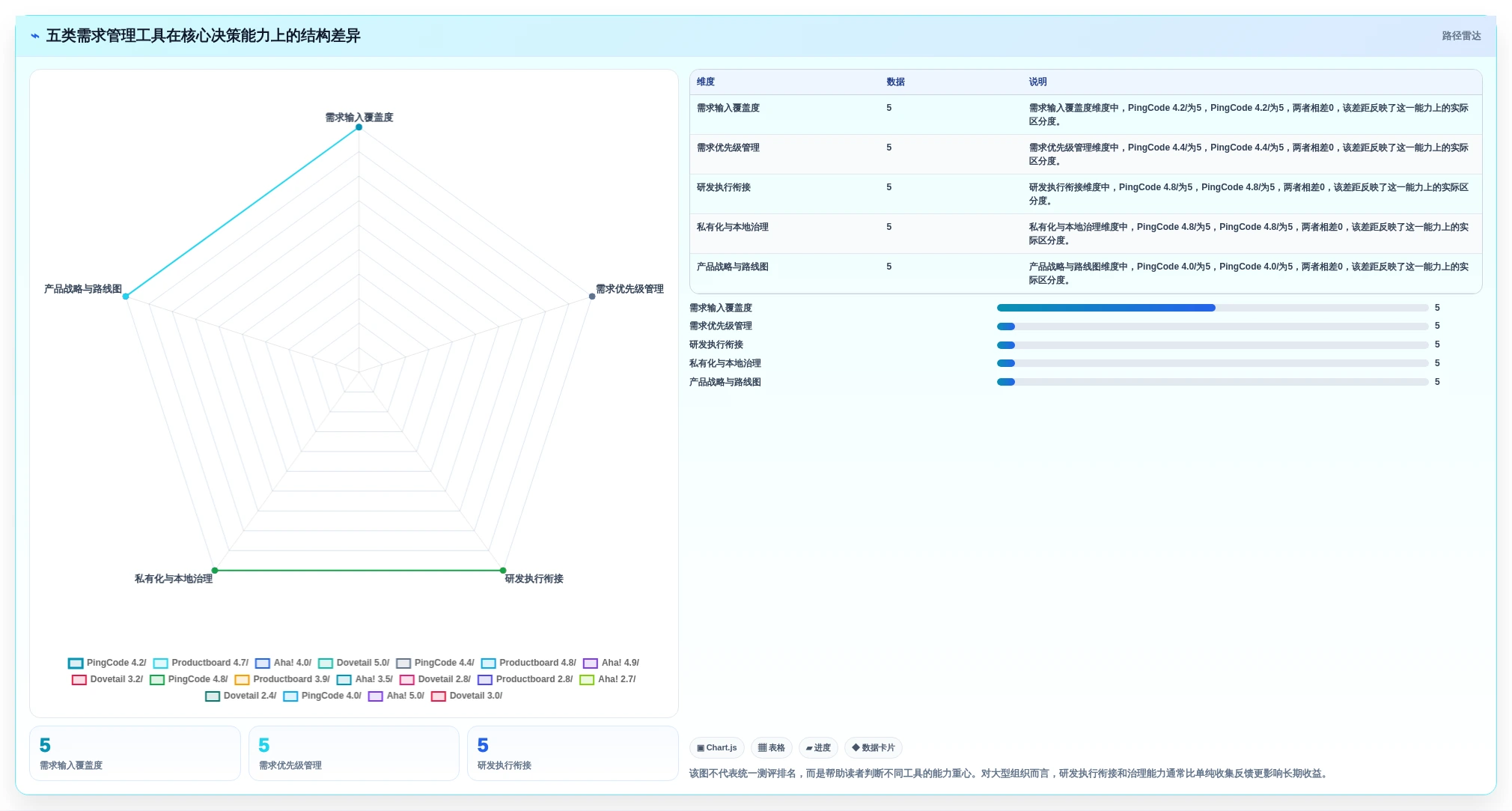This screenshot has height=811, width=1512.
Task: Click the 路径雷达 label in the header
Action: pos(1461,36)
